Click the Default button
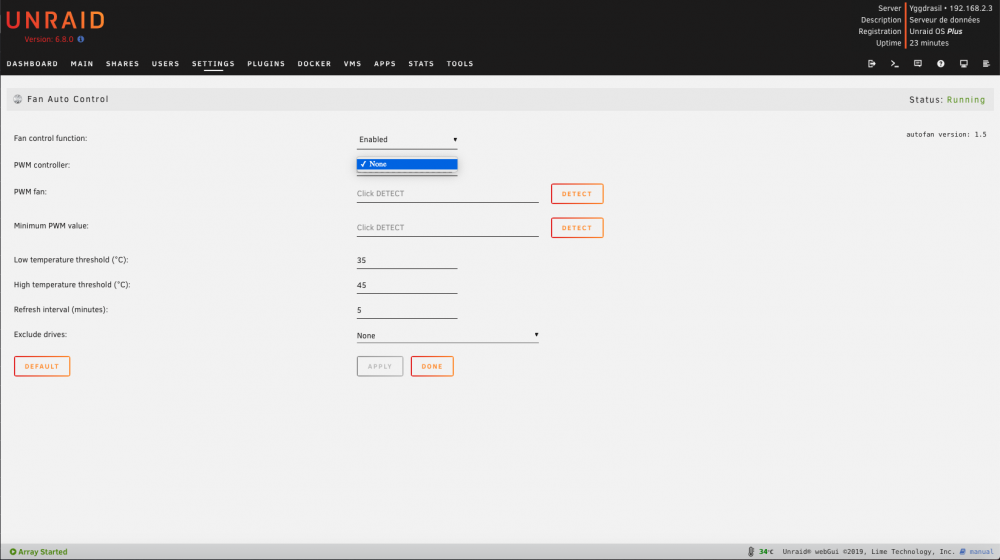The height and width of the screenshot is (560, 1000). (42, 367)
